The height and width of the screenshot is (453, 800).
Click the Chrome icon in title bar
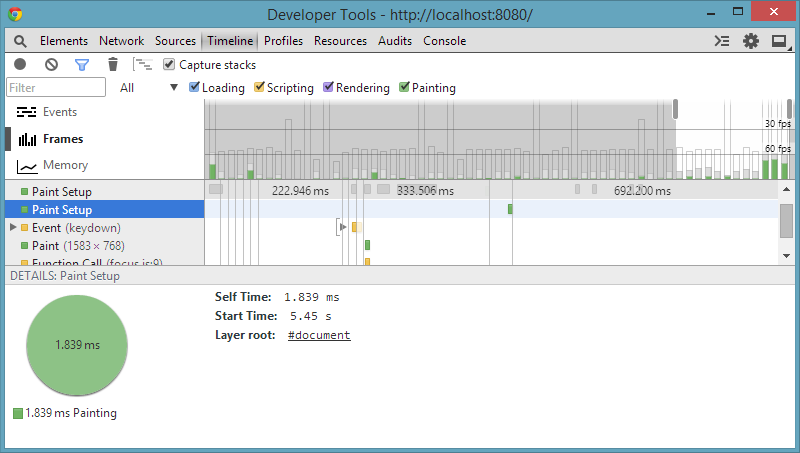(x=15, y=14)
